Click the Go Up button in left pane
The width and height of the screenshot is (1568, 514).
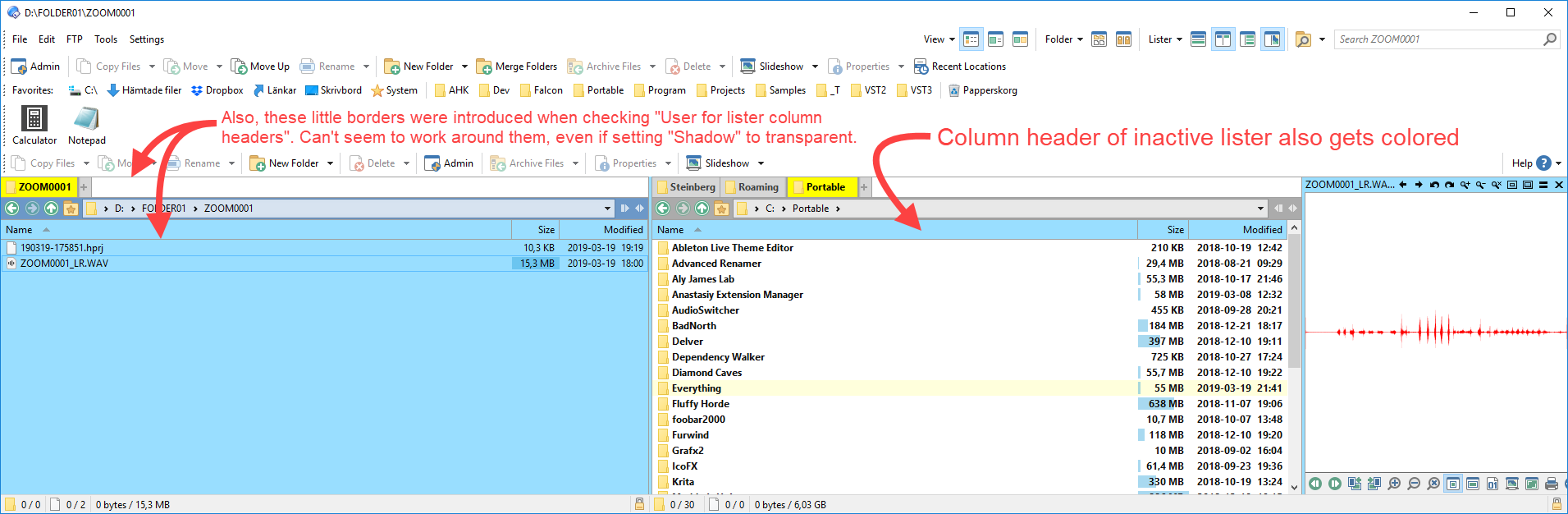[51, 209]
